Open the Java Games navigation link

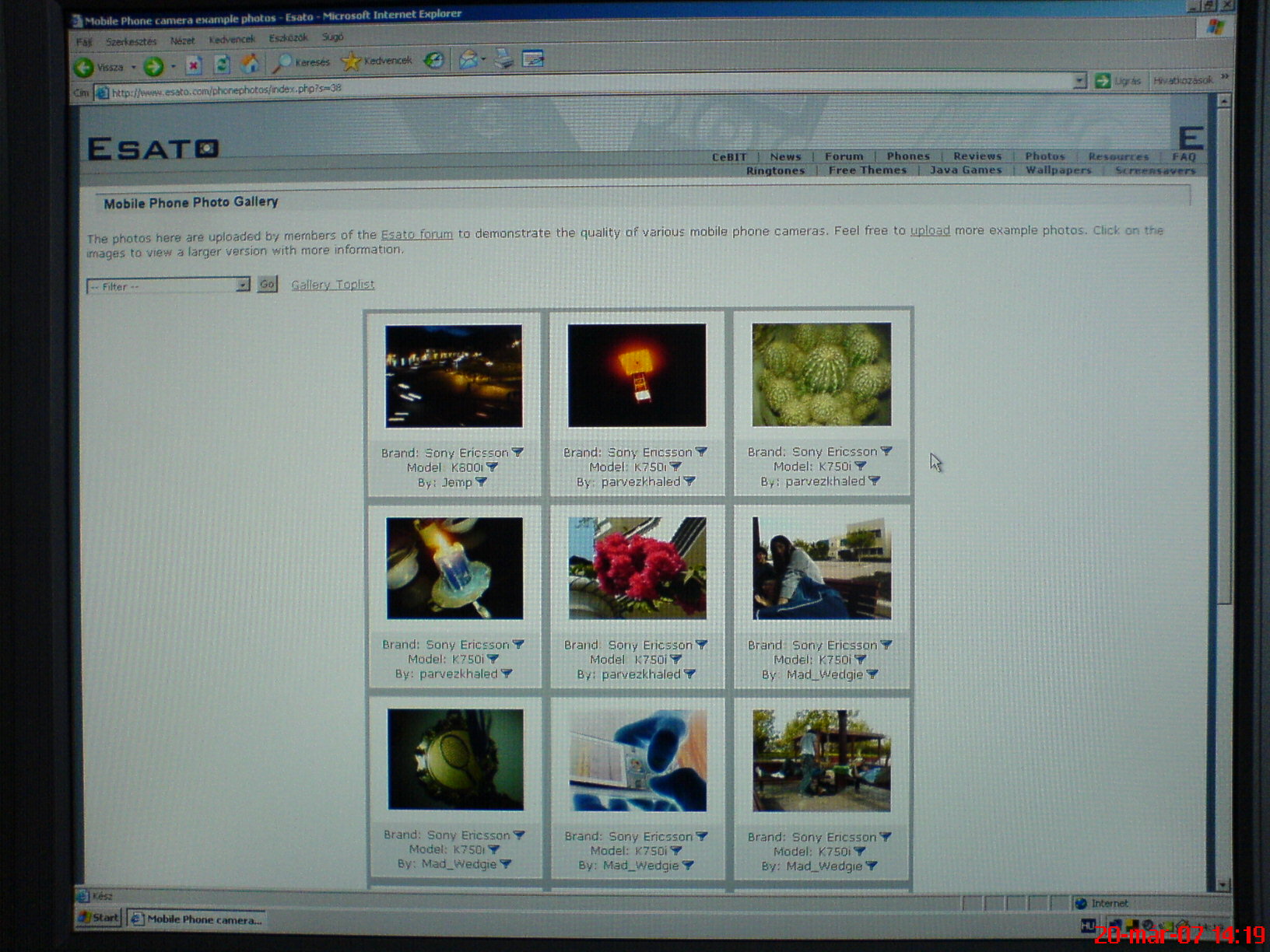[966, 170]
